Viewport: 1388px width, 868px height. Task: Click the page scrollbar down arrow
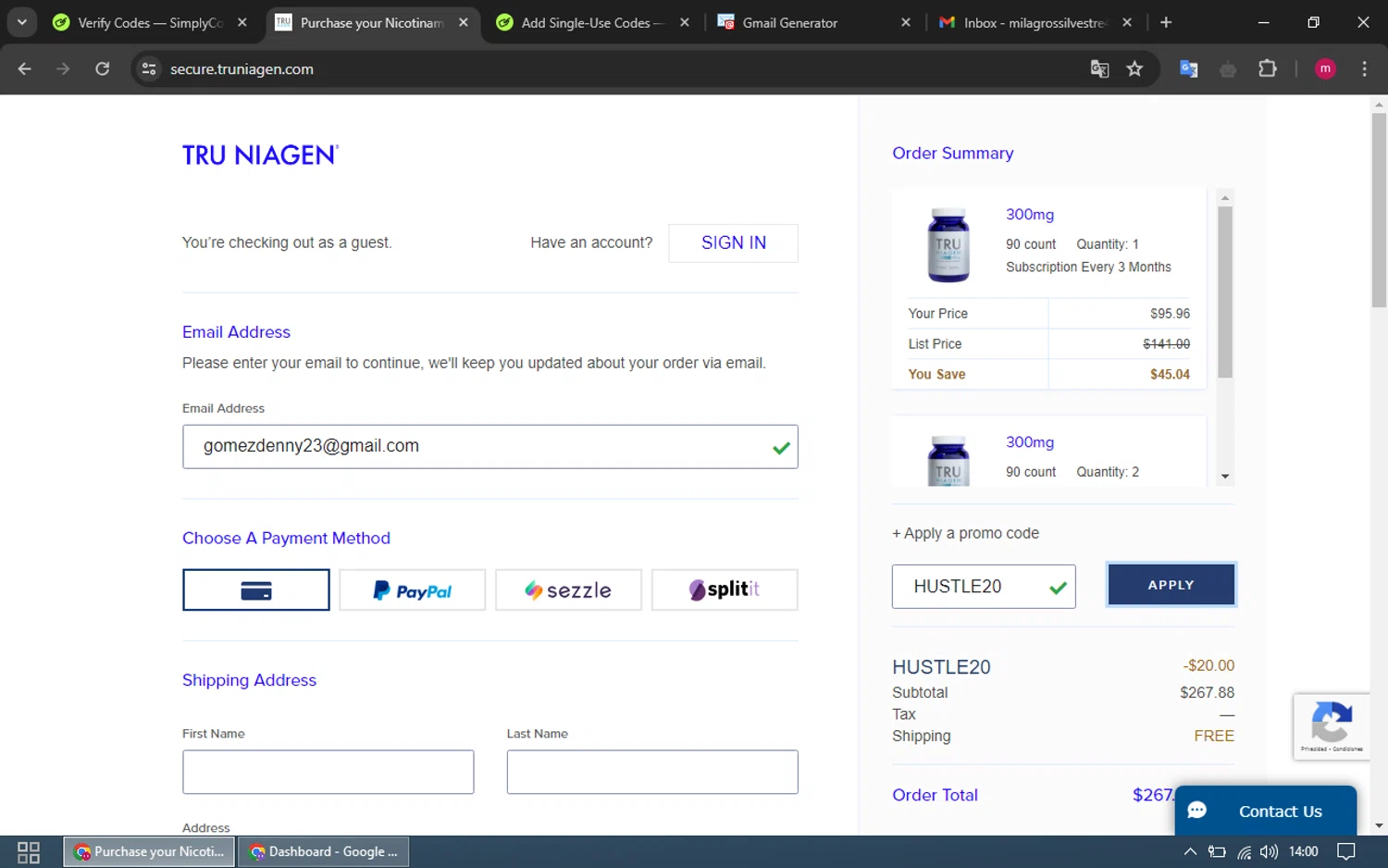1379,825
